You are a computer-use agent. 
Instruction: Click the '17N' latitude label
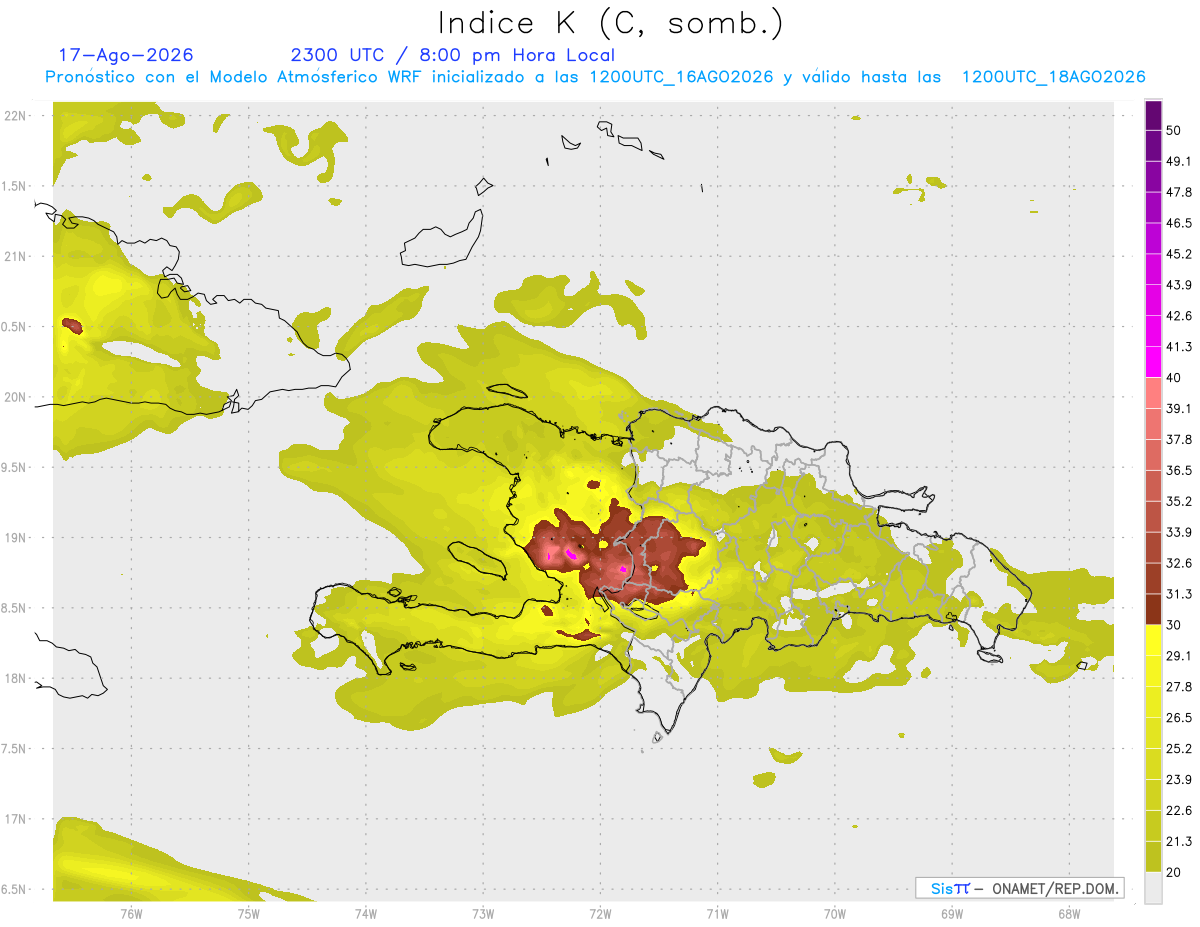16,819
